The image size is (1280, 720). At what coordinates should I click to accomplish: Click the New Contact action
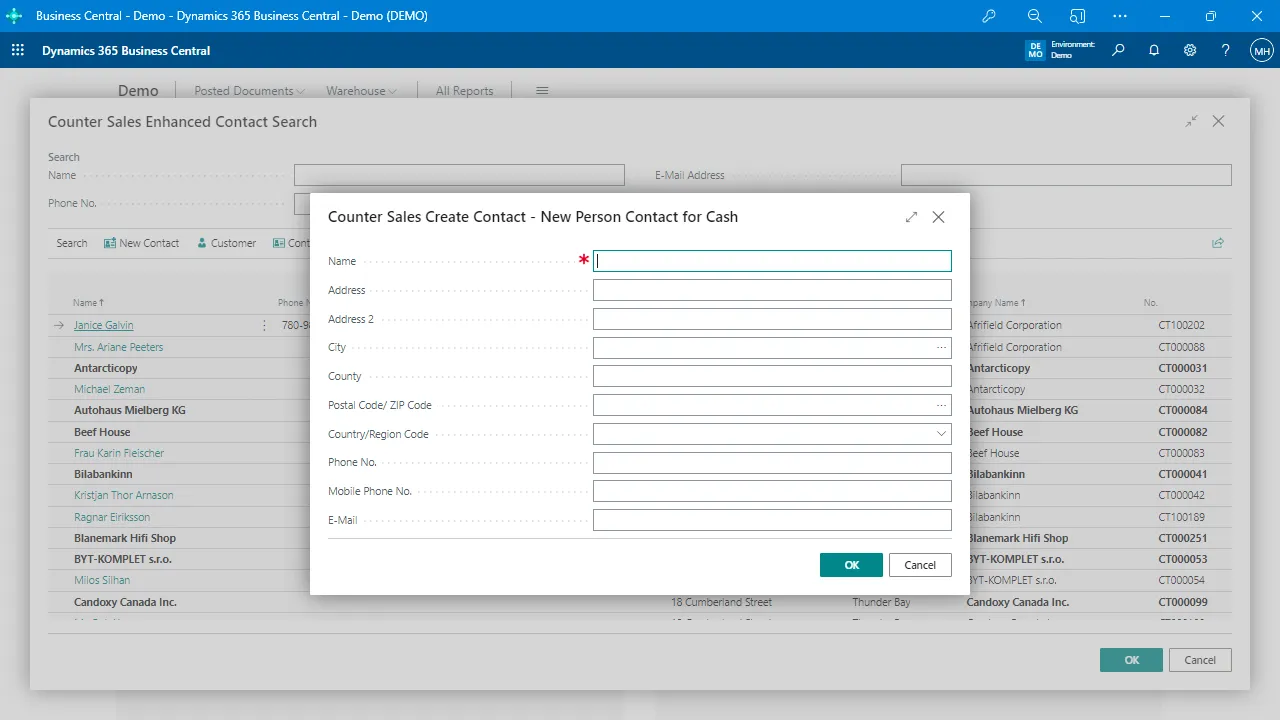click(141, 243)
